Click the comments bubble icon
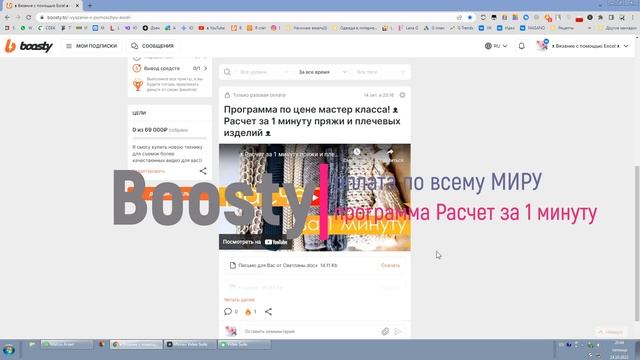The width and height of the screenshot is (640, 360). (x=228, y=311)
